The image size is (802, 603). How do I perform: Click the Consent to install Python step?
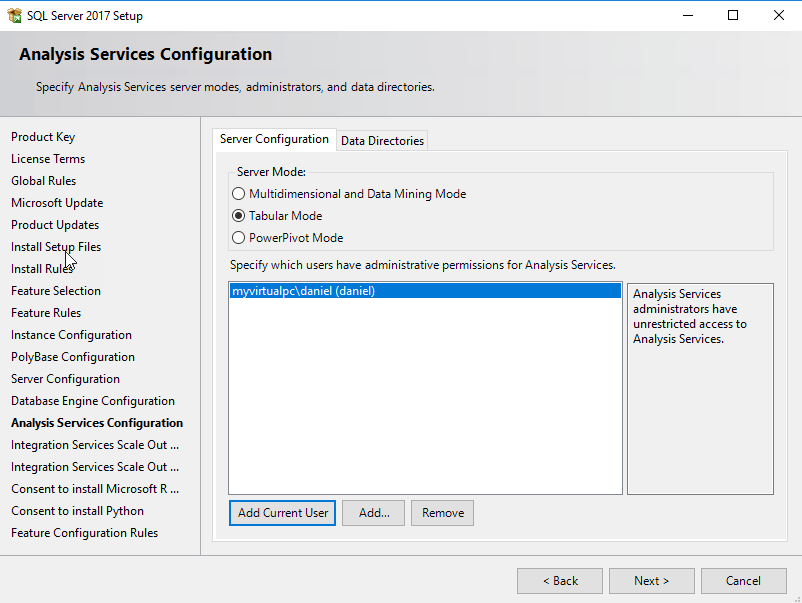(x=77, y=511)
